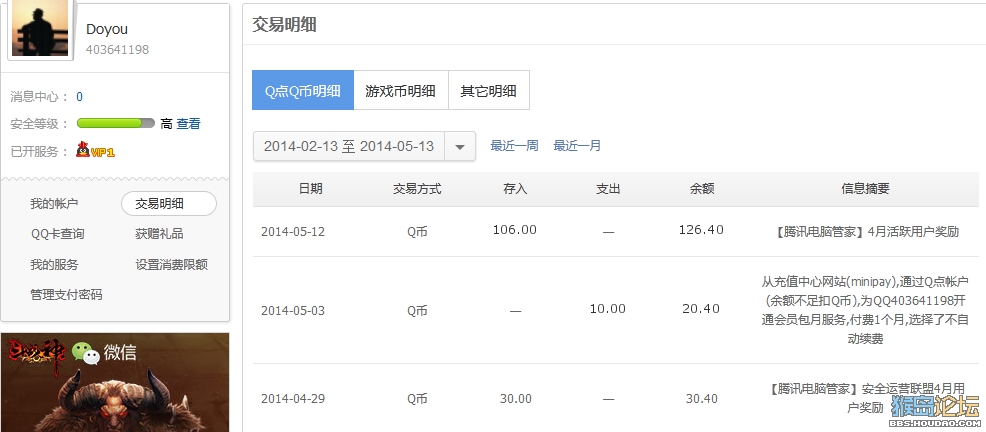Select 交易明细 in sidebar menu
This screenshot has width=986, height=432.
point(169,204)
